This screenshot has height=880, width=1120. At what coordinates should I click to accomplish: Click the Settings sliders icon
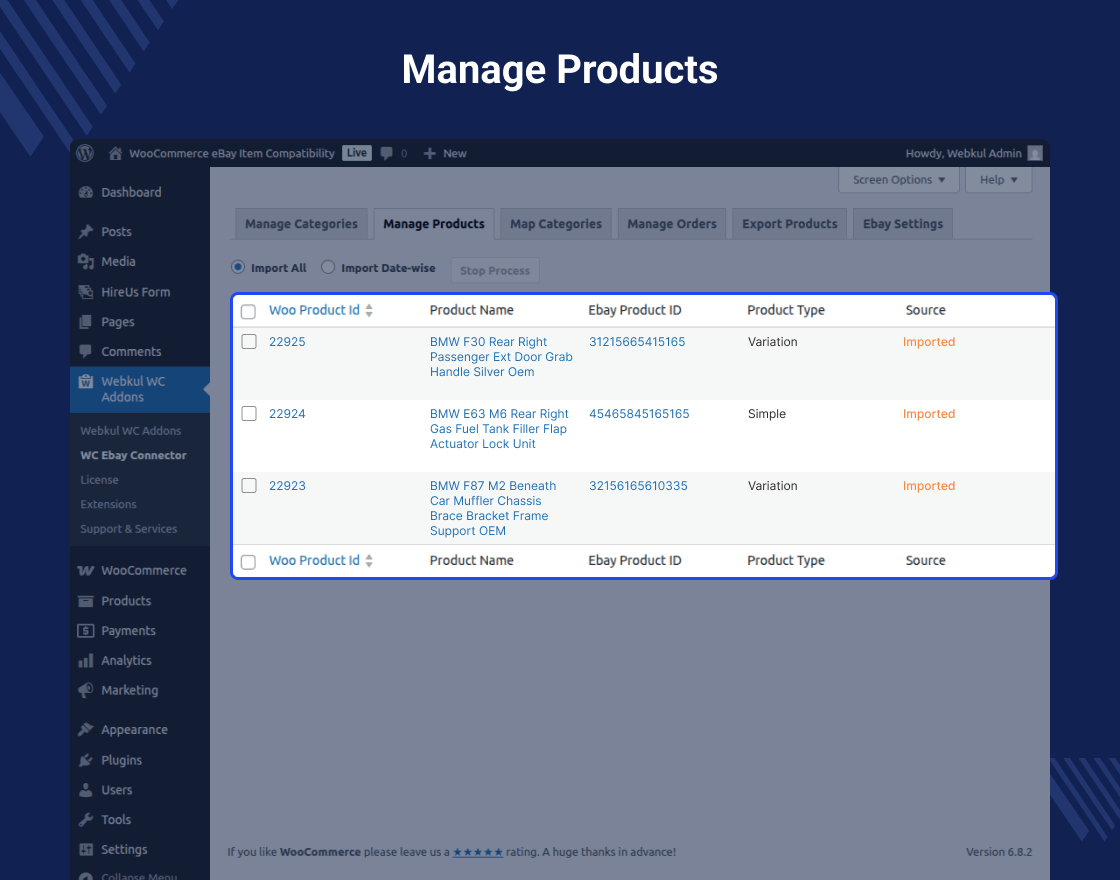(x=86, y=849)
